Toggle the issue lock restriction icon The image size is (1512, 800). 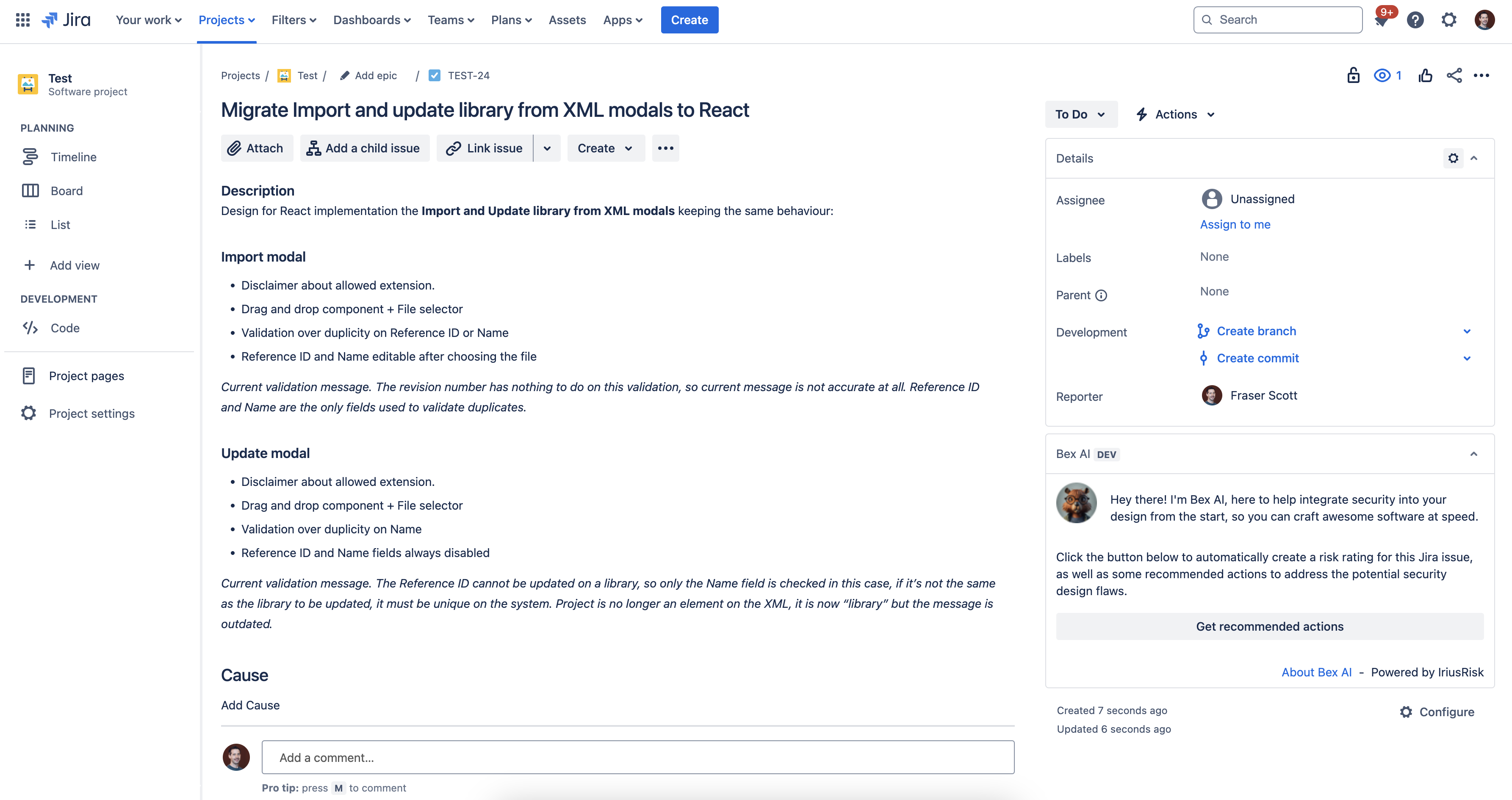tap(1353, 76)
